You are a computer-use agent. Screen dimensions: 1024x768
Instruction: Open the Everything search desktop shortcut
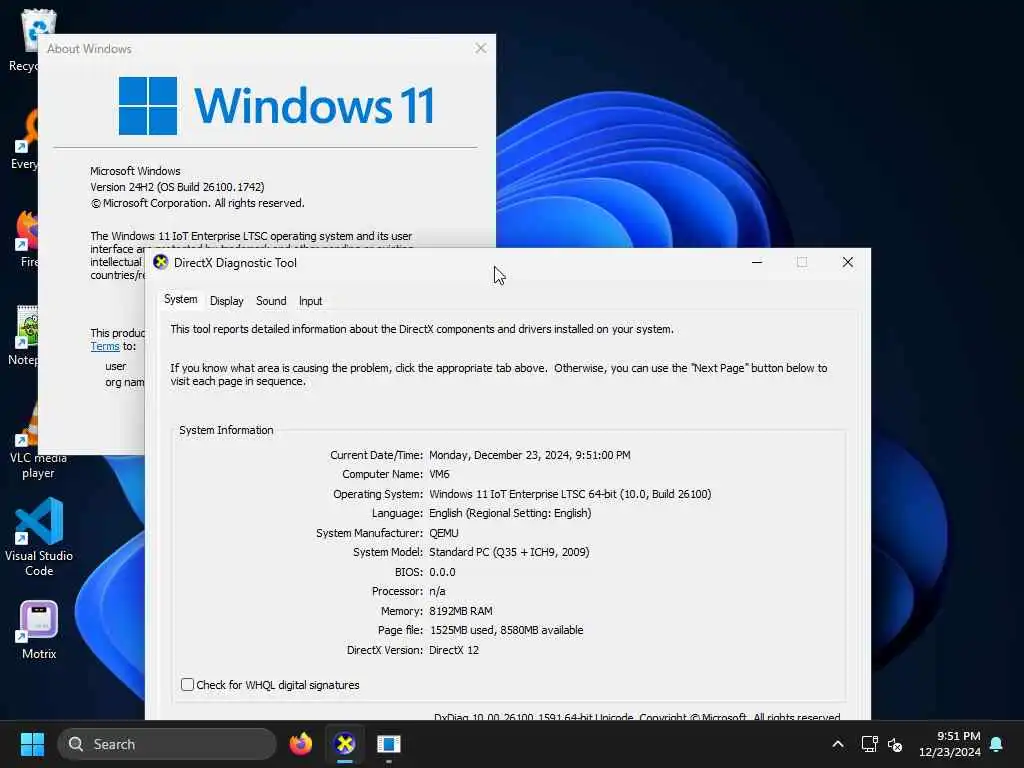[26, 139]
